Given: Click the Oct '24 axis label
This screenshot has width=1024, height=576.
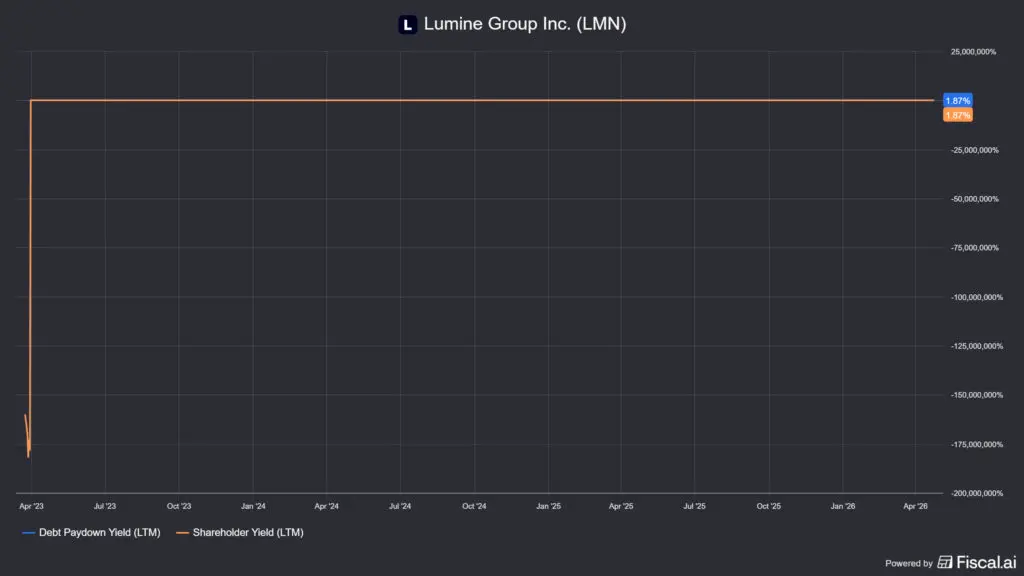Looking at the screenshot, I should (x=474, y=506).
